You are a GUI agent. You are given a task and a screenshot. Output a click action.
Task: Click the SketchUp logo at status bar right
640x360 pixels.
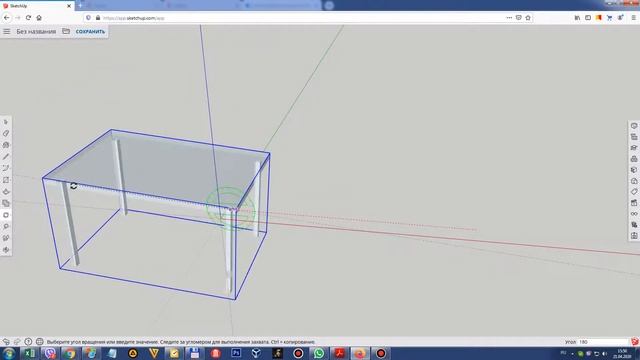pyautogui.click(x=635, y=342)
